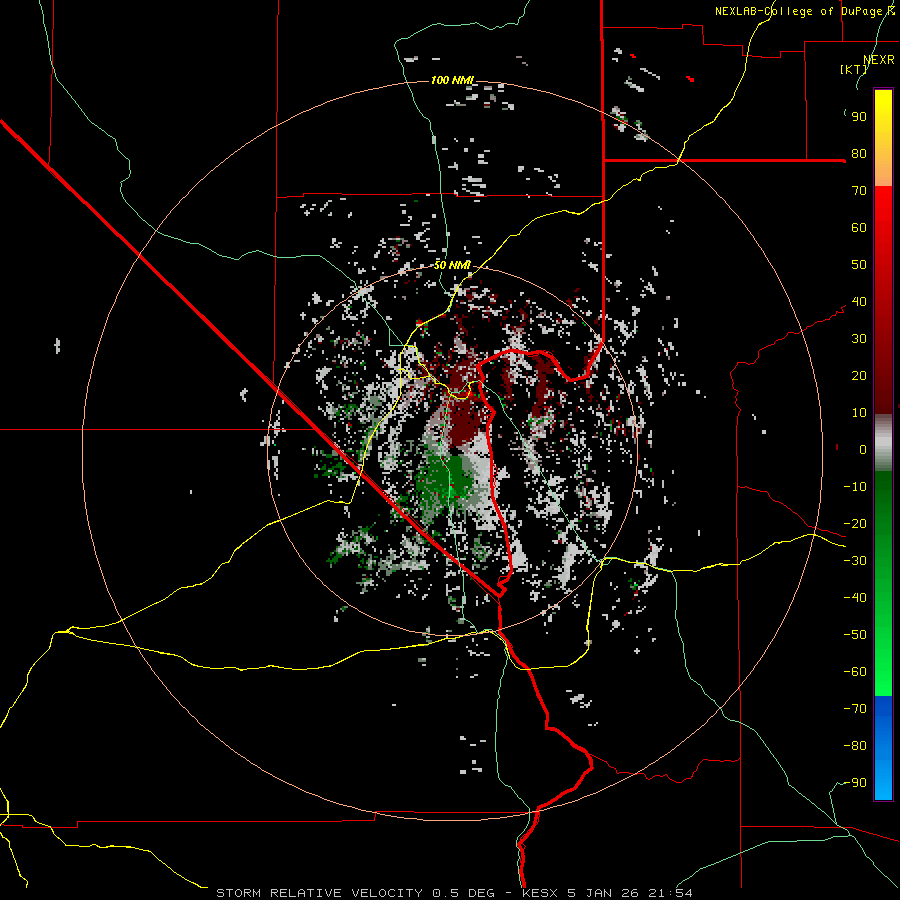Pick the gray zero-velocity segment of the color bar
900x900 pixels.
(x=883, y=443)
